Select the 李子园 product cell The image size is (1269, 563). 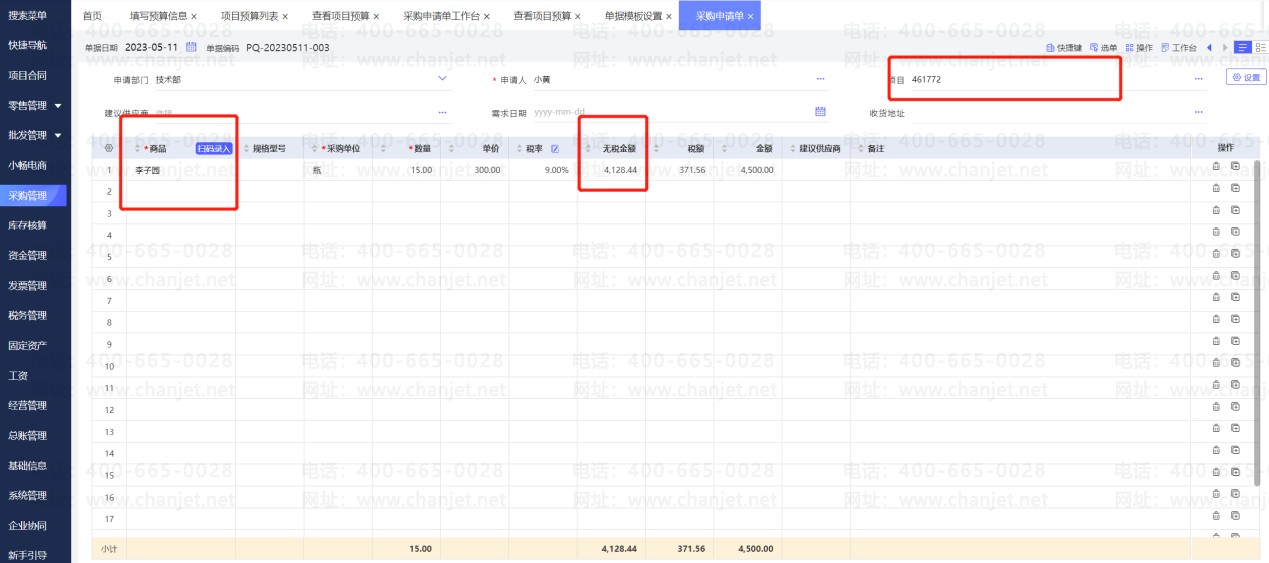pyautogui.click(x=181, y=170)
